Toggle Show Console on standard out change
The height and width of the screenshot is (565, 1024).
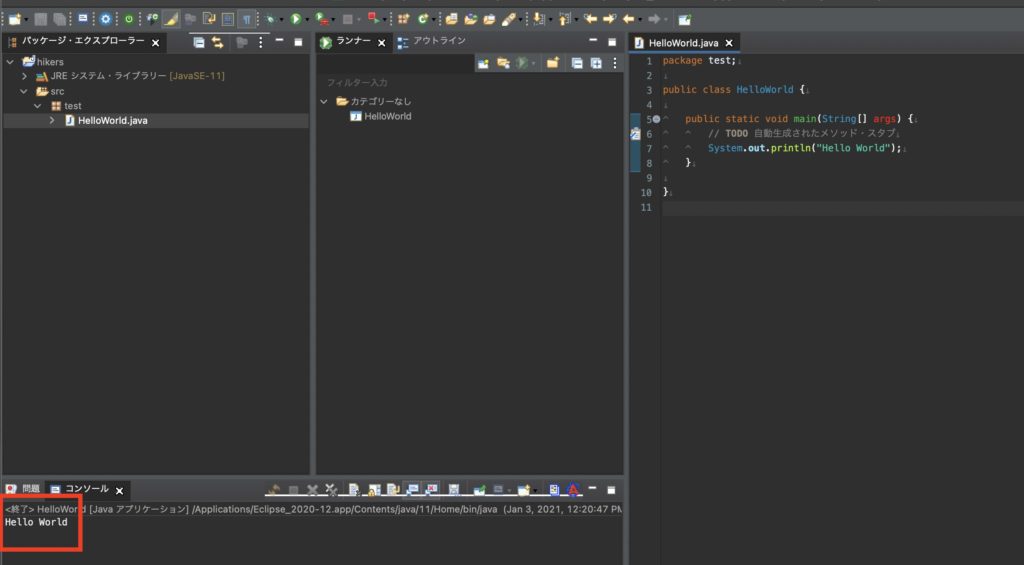(x=413, y=490)
